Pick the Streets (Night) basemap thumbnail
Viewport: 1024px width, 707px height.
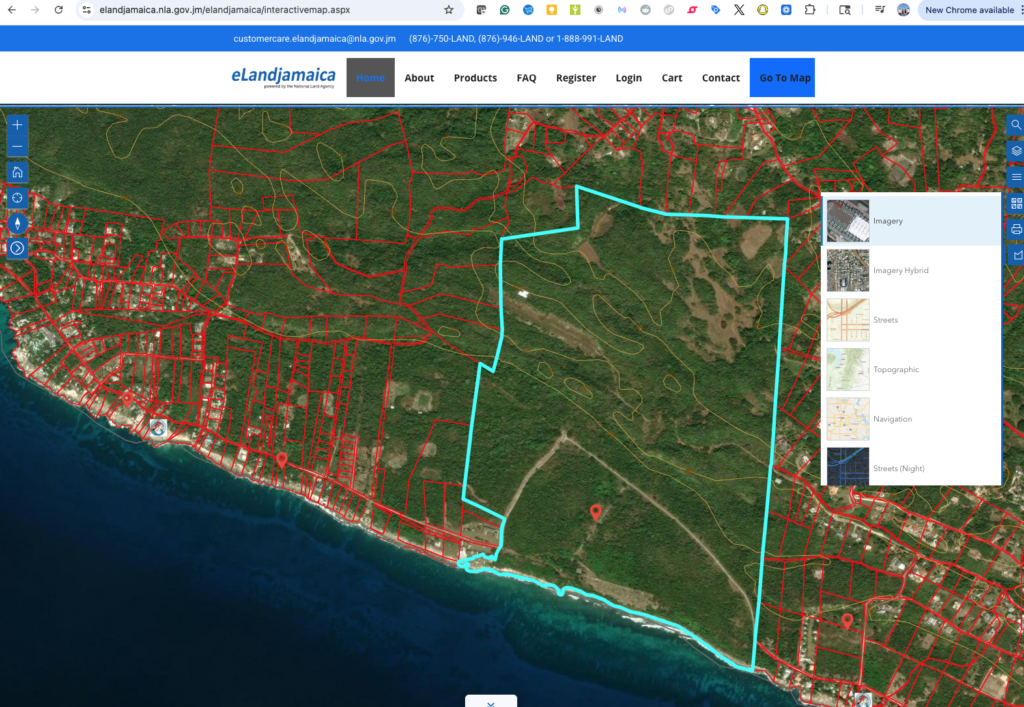(x=848, y=468)
